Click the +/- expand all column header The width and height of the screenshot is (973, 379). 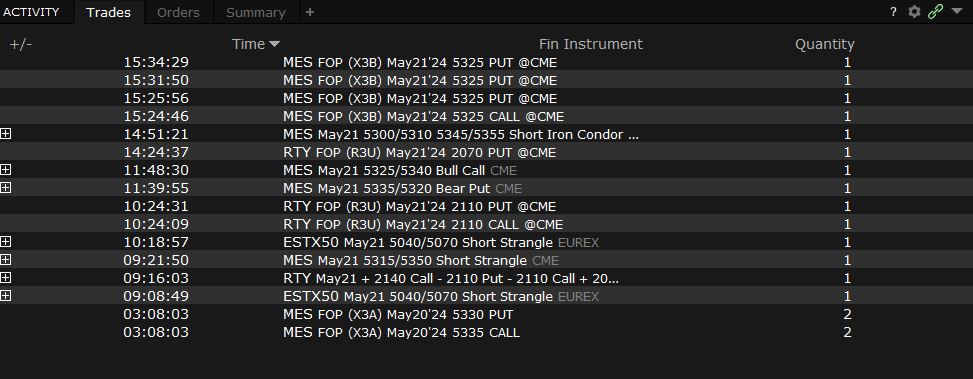20,44
